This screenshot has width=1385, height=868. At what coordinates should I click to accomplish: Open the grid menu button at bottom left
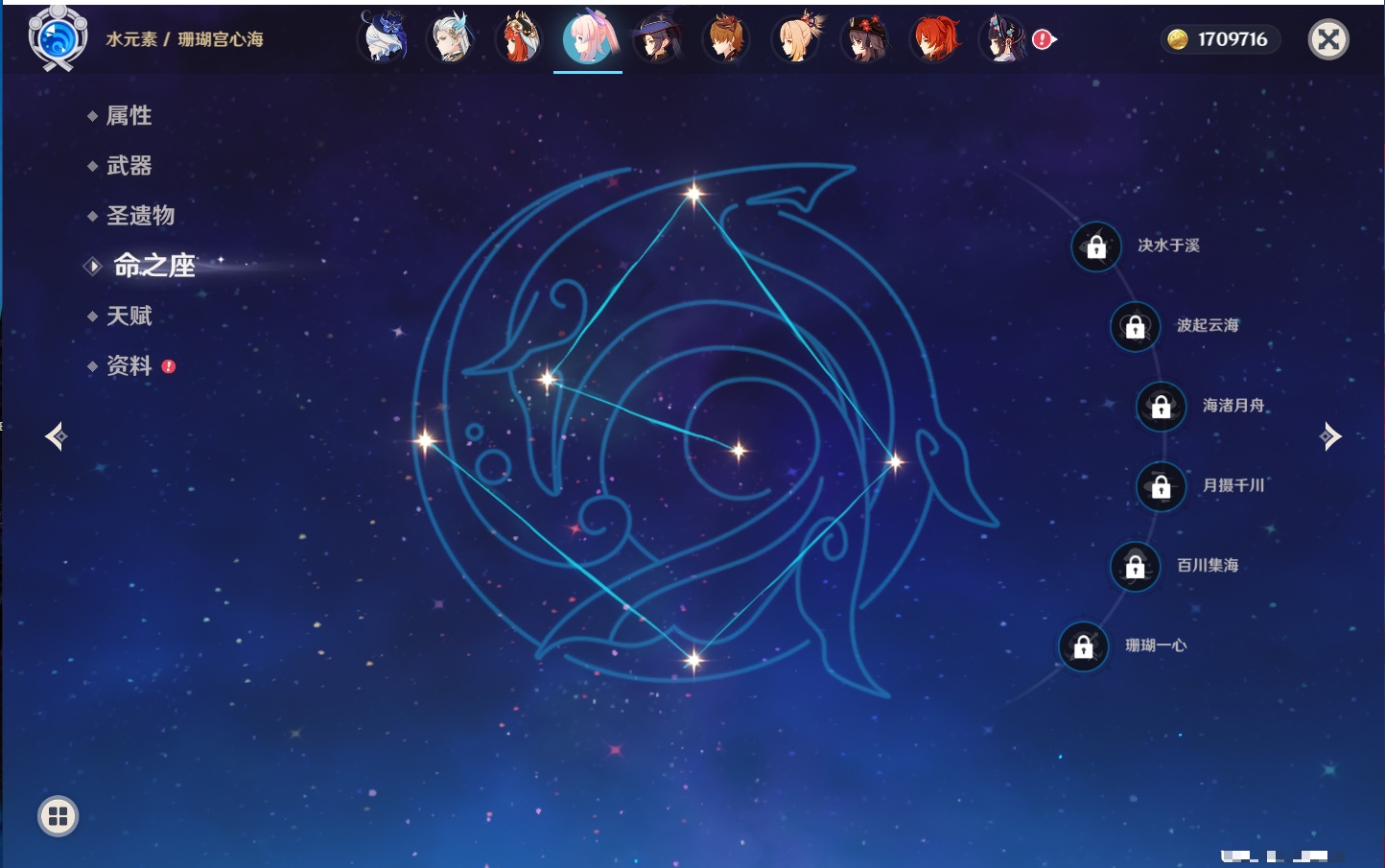point(58,816)
